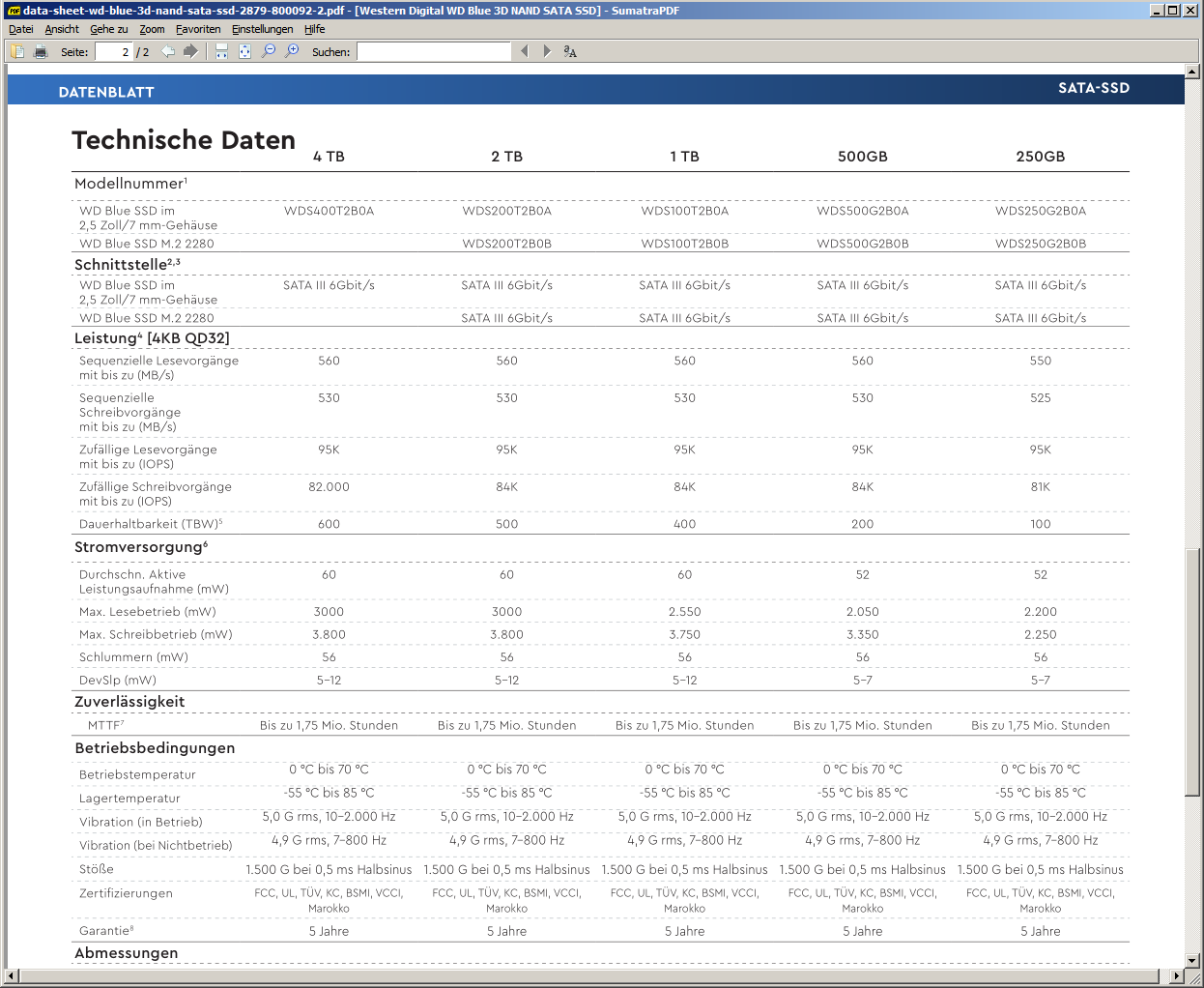This screenshot has height=988, width=1204.
Task: Click model number 'WDS200T2B0B'
Action: (506, 244)
